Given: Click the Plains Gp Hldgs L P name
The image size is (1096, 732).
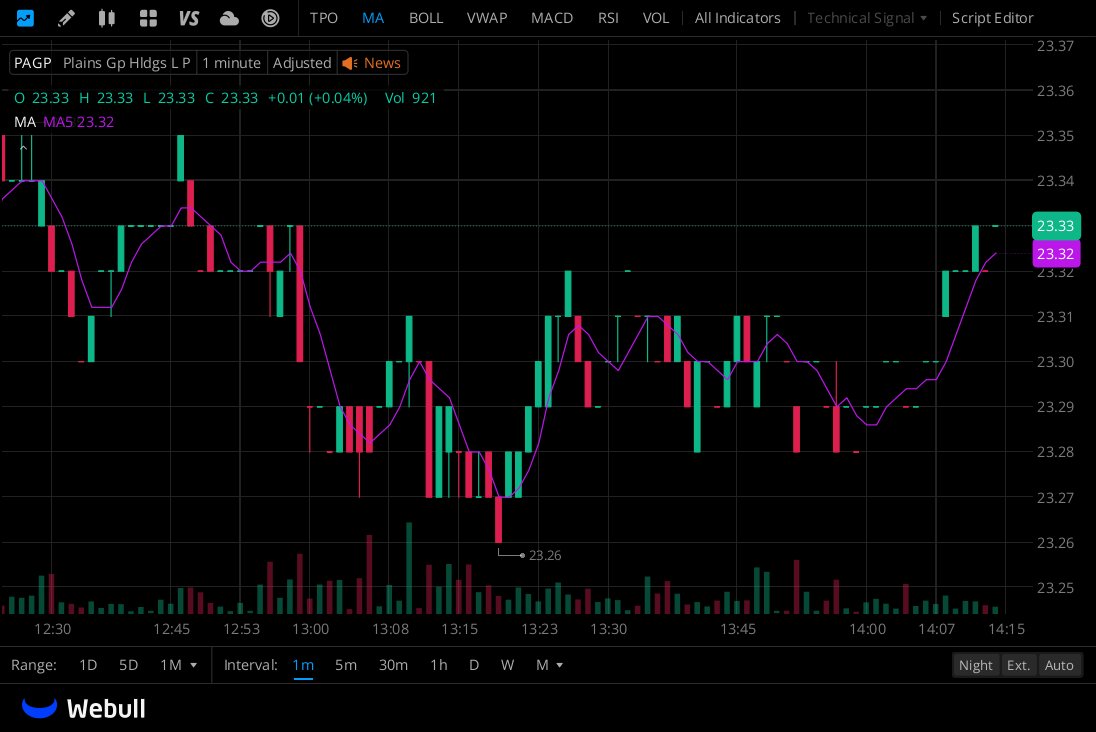Looking at the screenshot, I should [127, 63].
